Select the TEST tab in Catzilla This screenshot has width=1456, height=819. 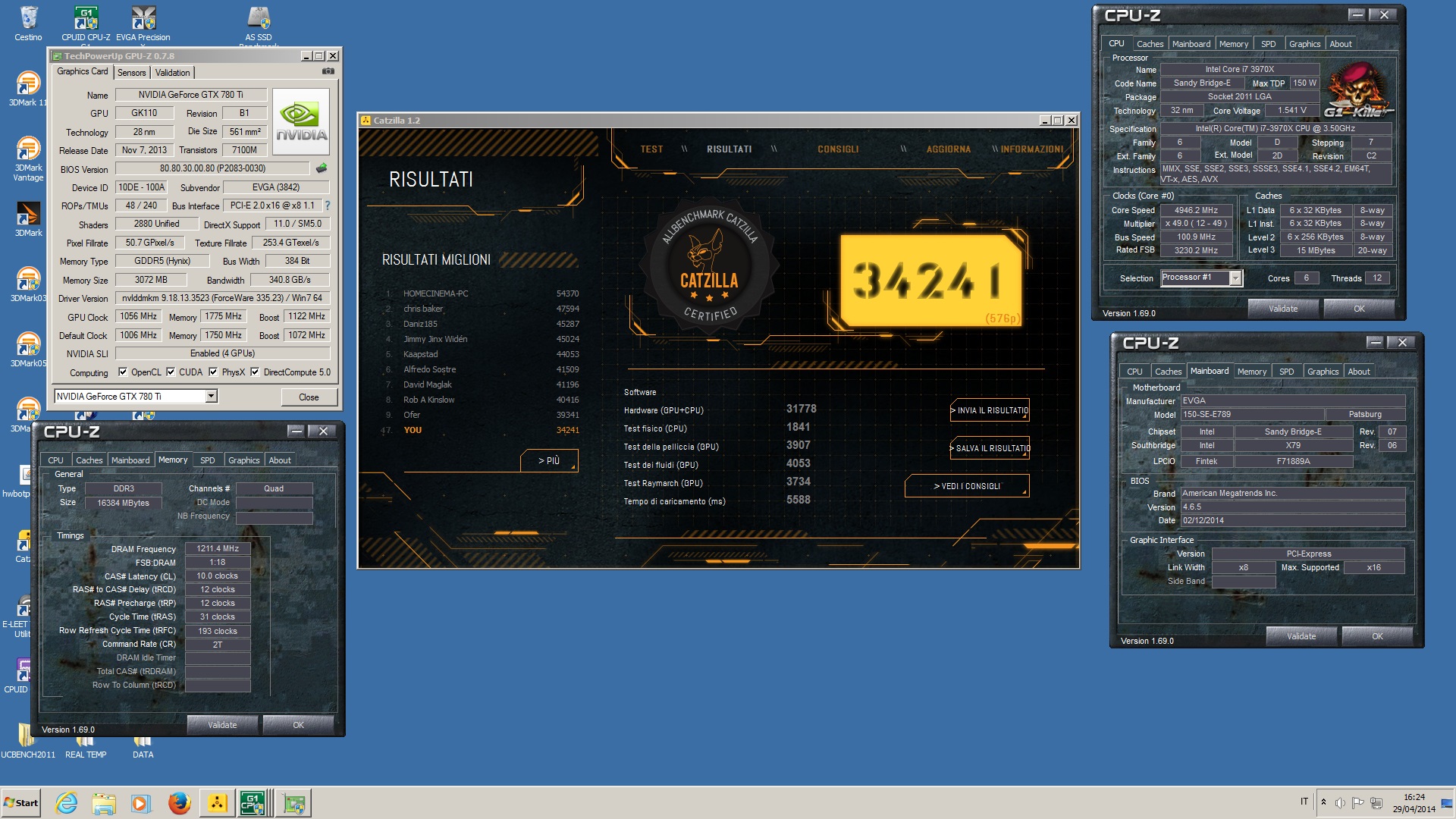click(x=651, y=149)
